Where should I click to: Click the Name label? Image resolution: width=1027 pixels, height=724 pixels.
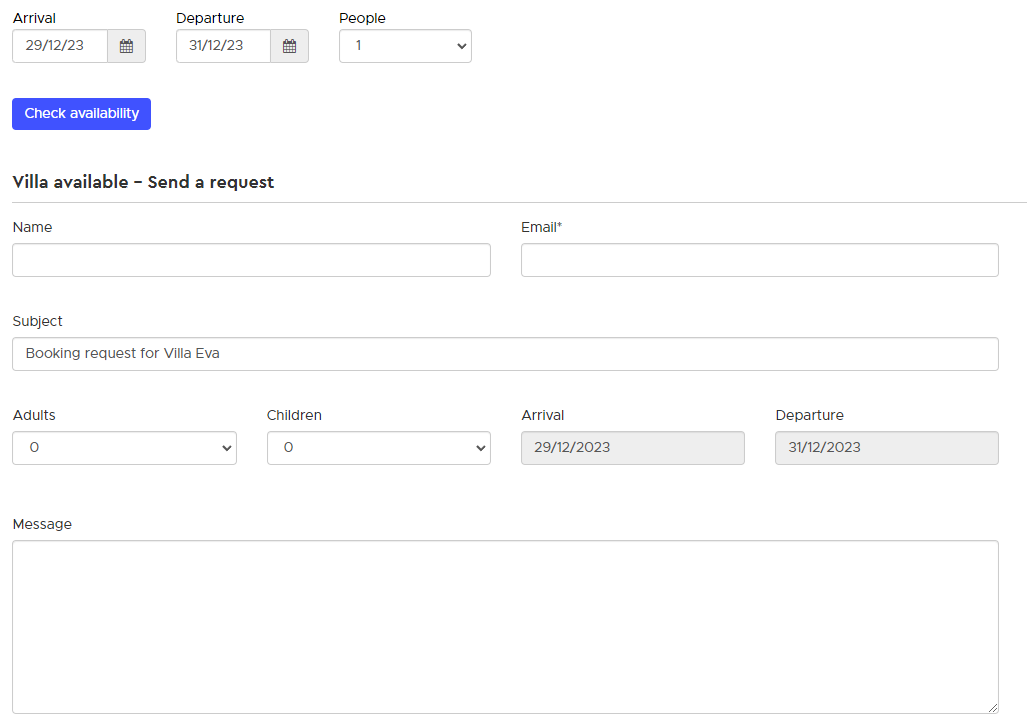click(x=32, y=227)
